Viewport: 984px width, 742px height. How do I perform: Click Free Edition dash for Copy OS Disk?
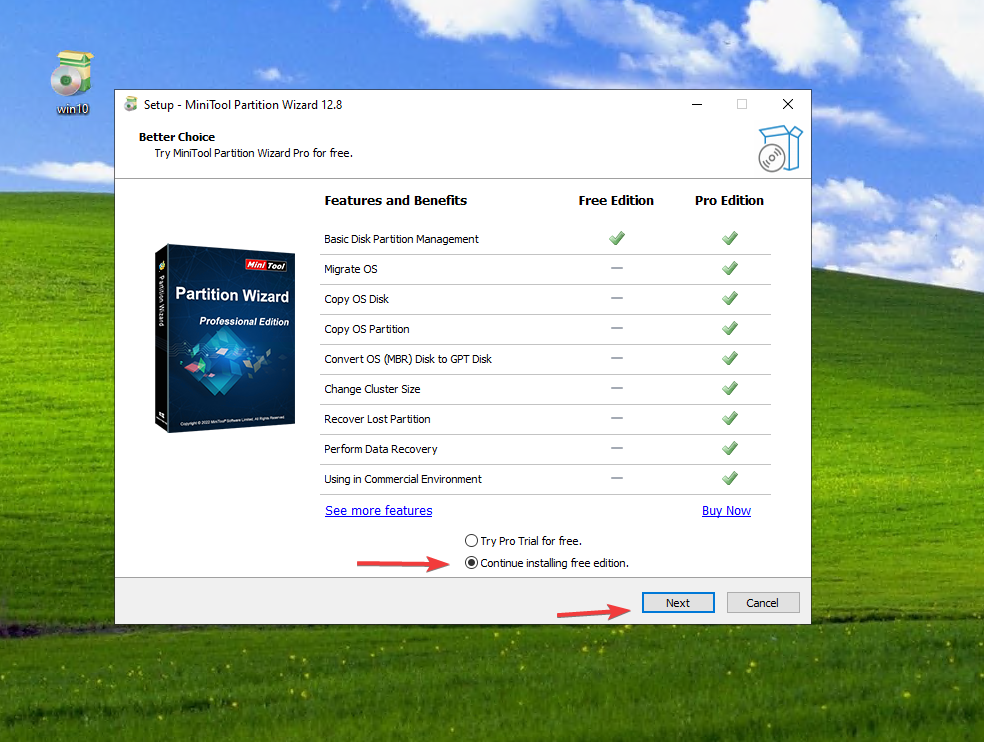617,298
